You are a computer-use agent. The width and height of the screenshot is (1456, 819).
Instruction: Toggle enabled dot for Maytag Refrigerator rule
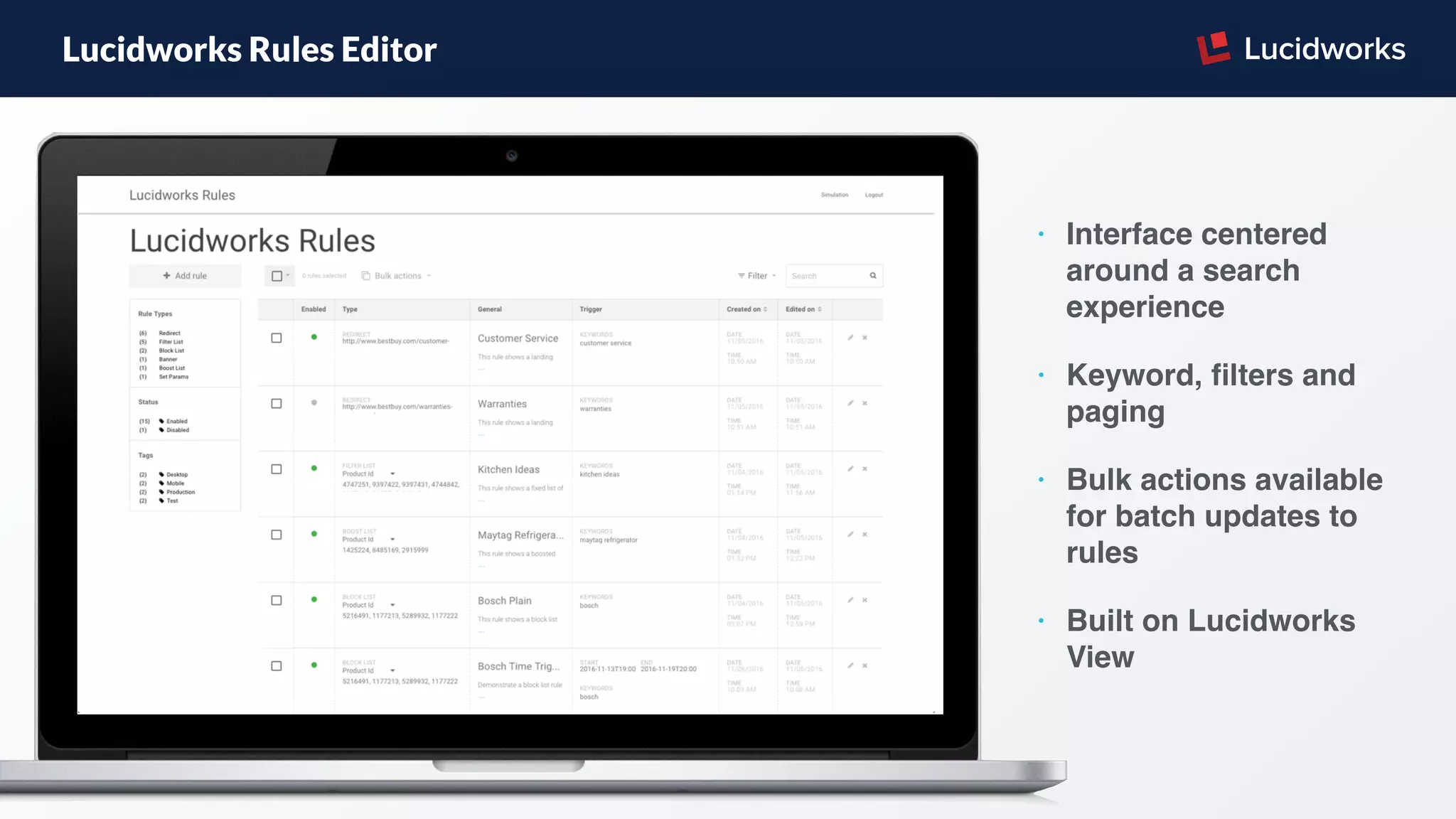coord(314,533)
